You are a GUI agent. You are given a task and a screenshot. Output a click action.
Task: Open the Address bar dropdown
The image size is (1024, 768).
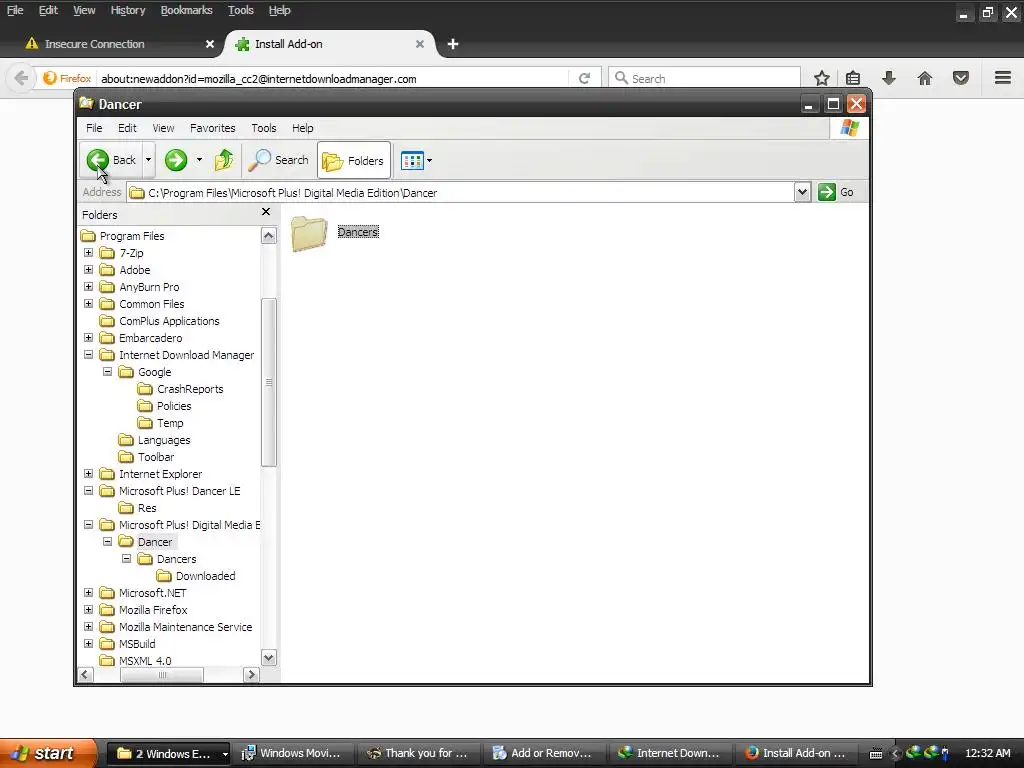[x=803, y=192]
